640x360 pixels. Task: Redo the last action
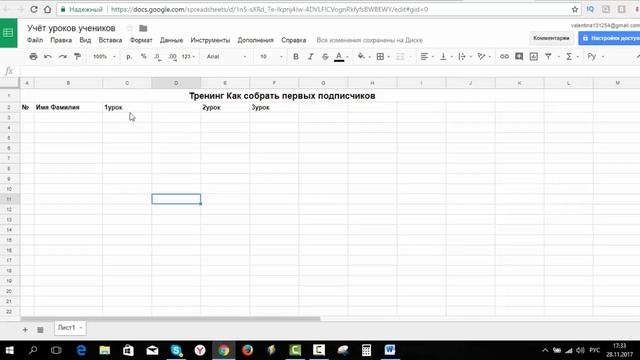pyautogui.click(x=62, y=57)
